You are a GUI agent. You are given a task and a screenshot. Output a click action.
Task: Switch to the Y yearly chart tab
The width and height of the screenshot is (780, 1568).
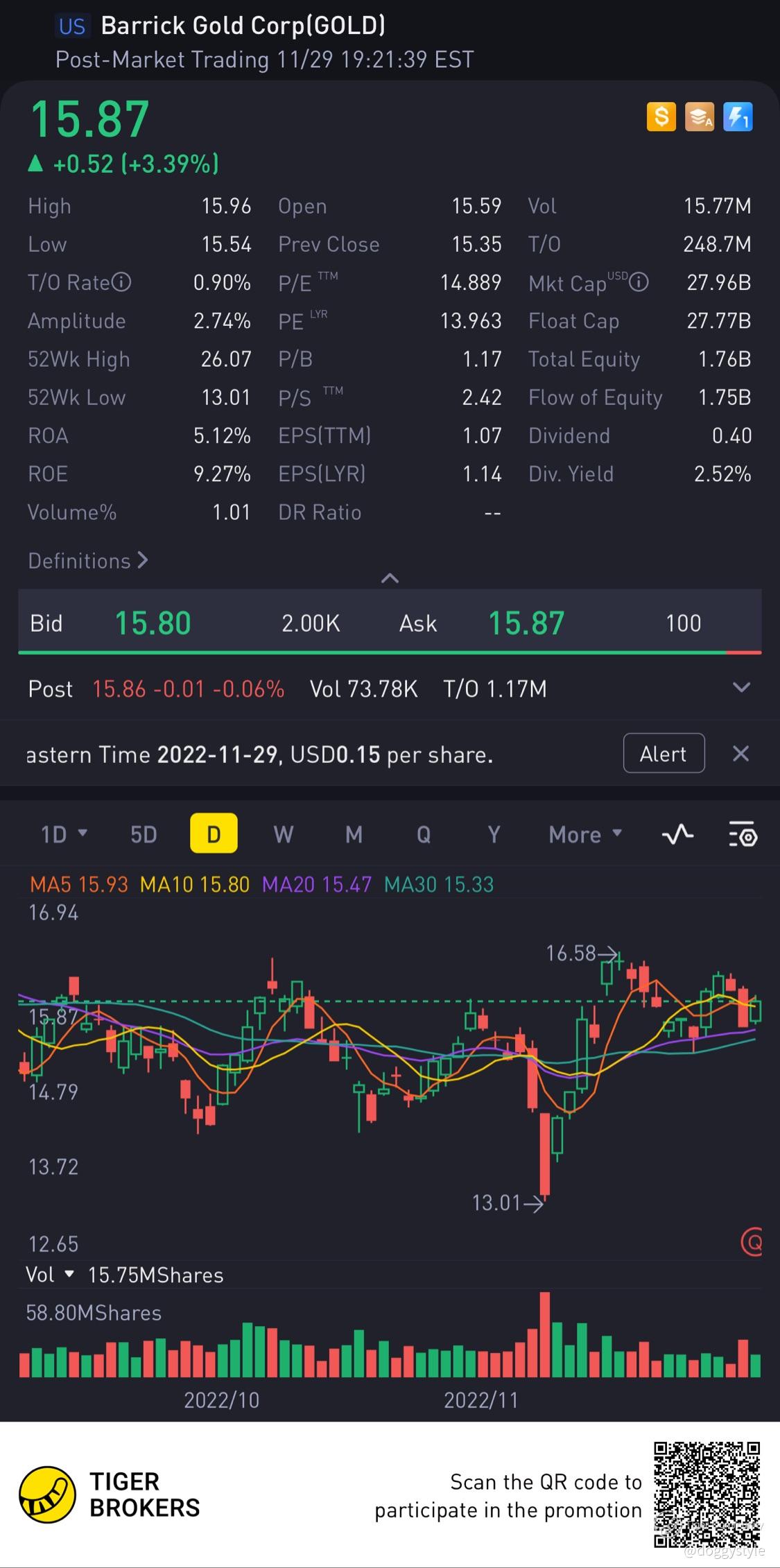[494, 834]
